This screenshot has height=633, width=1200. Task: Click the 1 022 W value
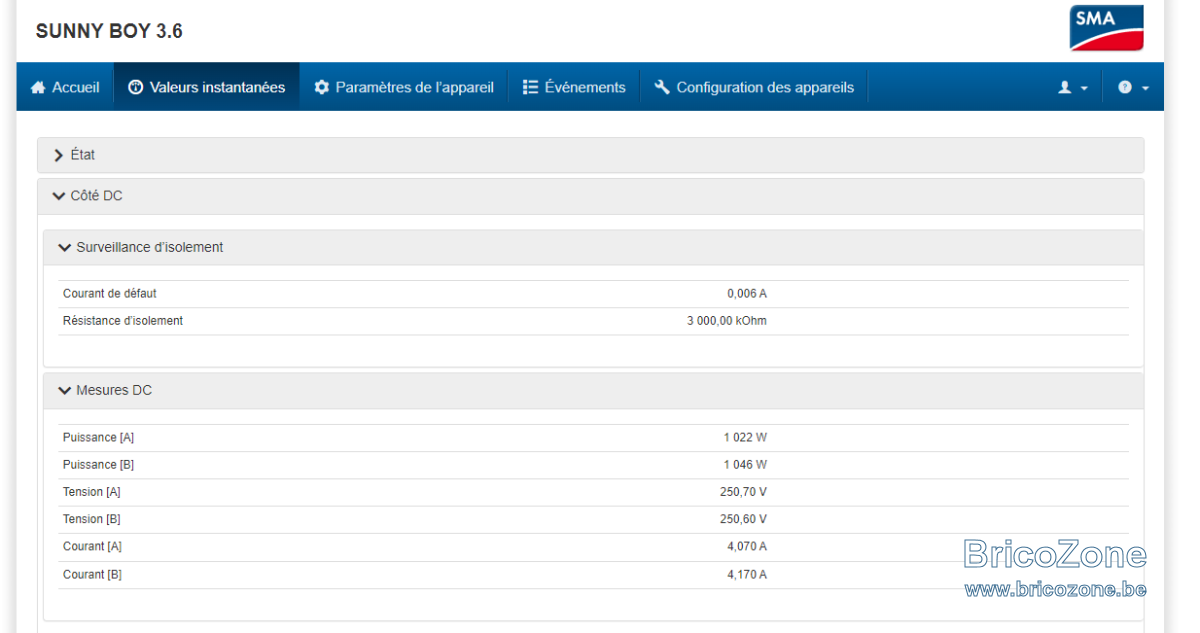[x=746, y=438]
